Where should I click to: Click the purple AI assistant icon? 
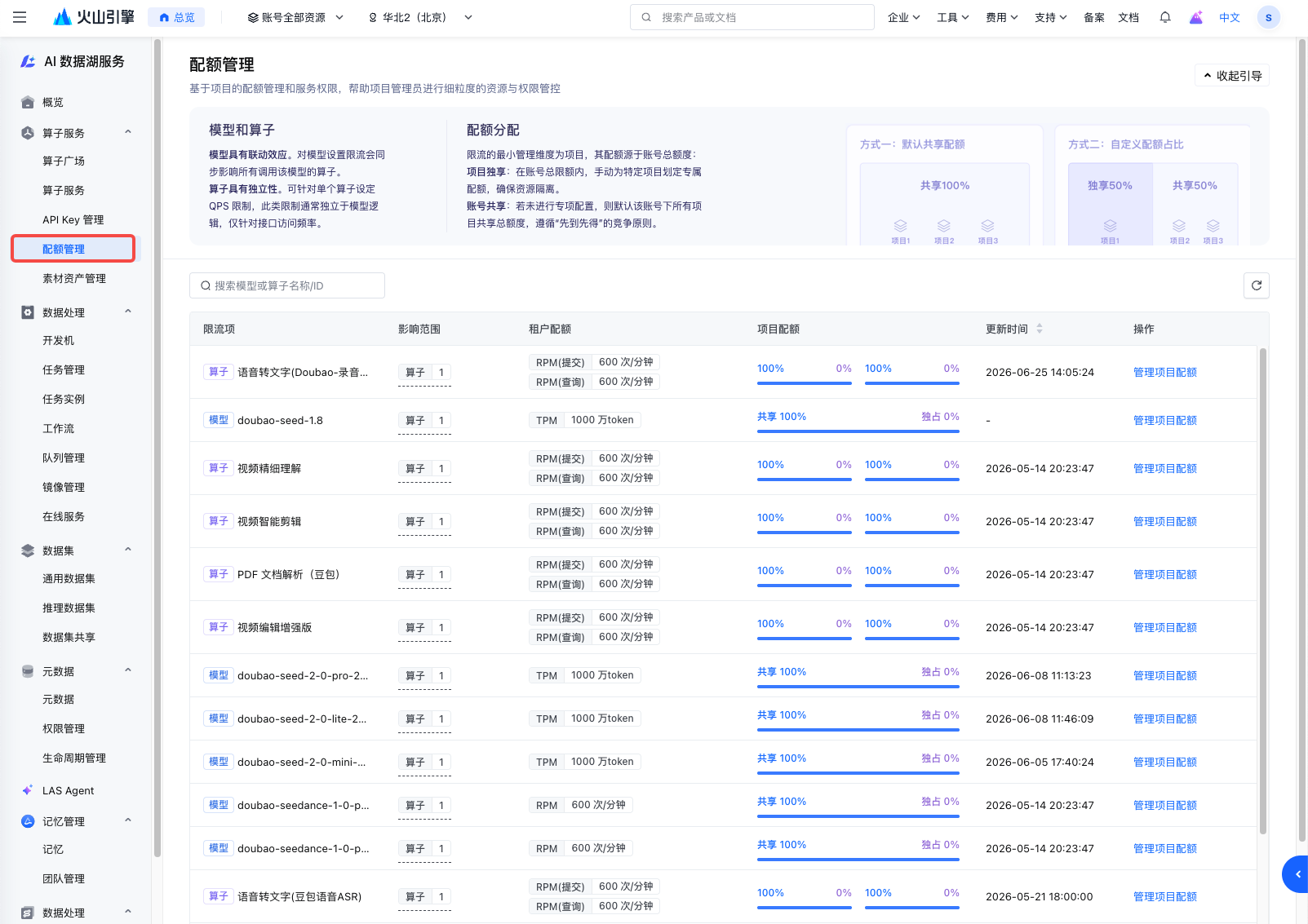pos(1196,17)
